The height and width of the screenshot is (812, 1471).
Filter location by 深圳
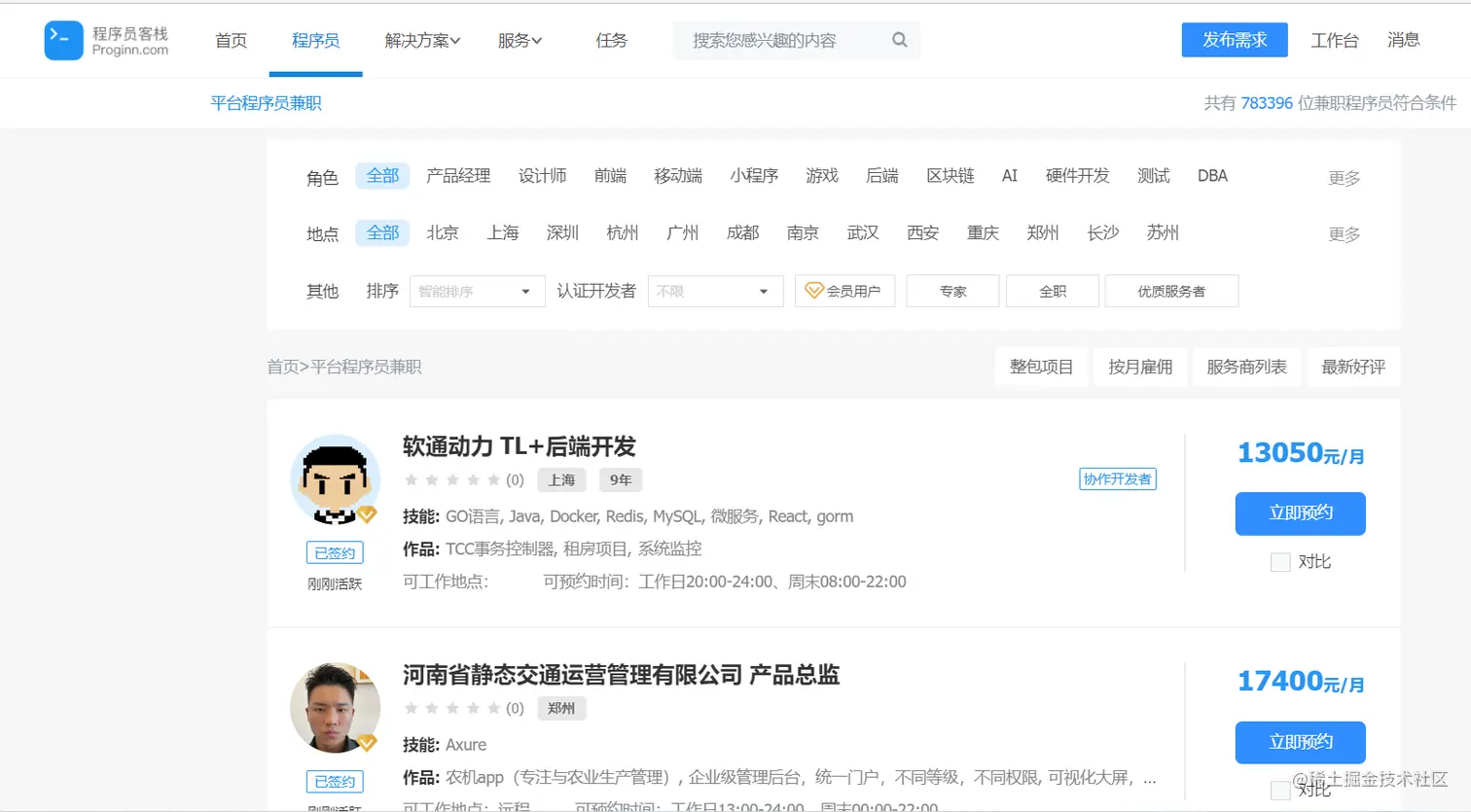[562, 233]
